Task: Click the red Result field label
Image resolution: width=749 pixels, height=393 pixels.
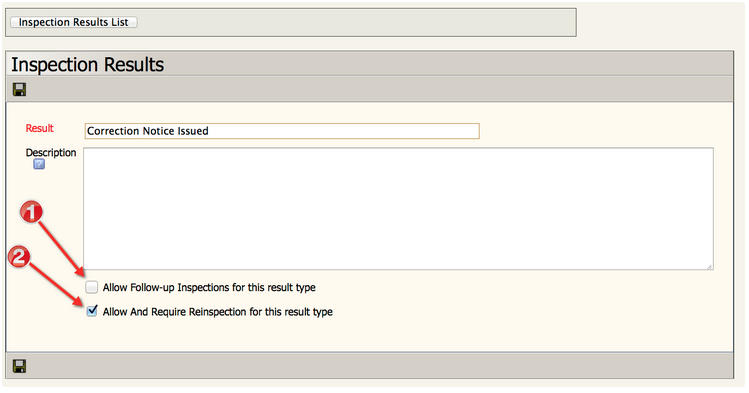Action: (x=40, y=128)
